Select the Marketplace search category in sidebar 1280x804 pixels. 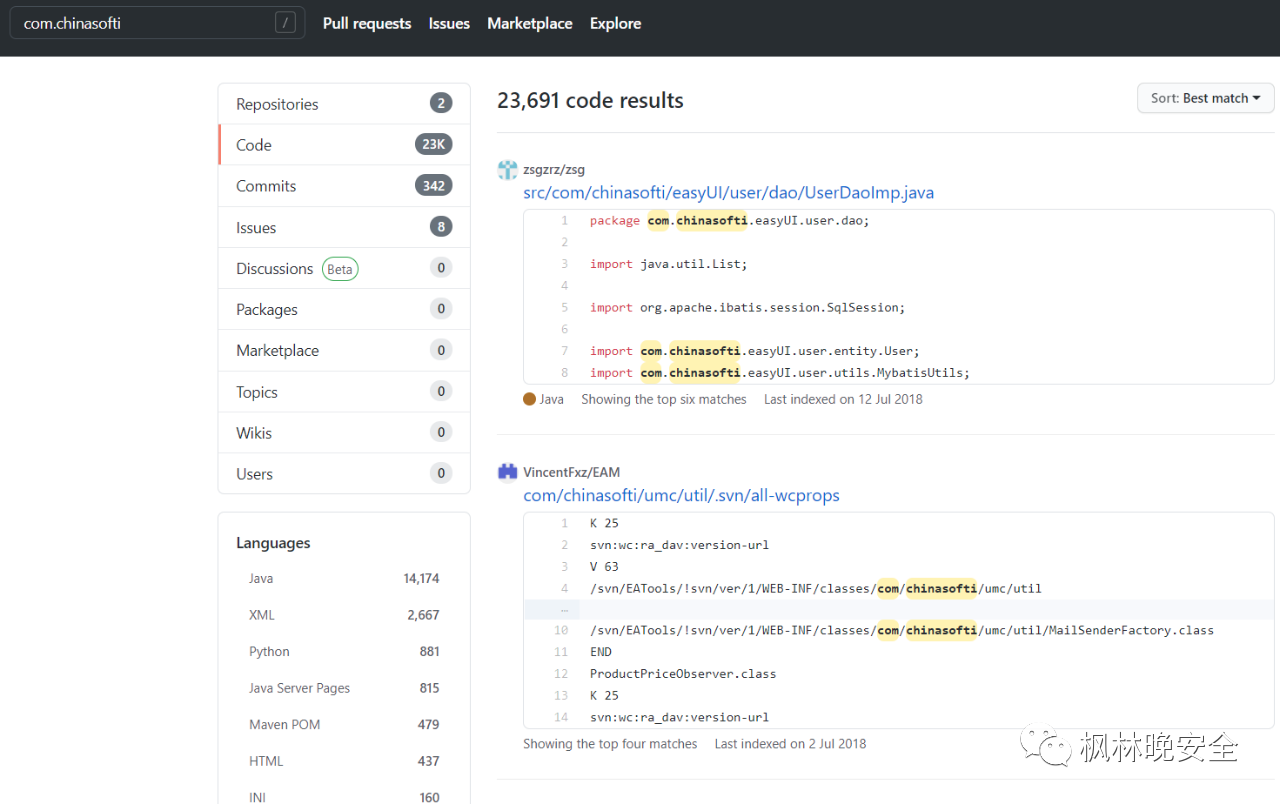tap(344, 350)
